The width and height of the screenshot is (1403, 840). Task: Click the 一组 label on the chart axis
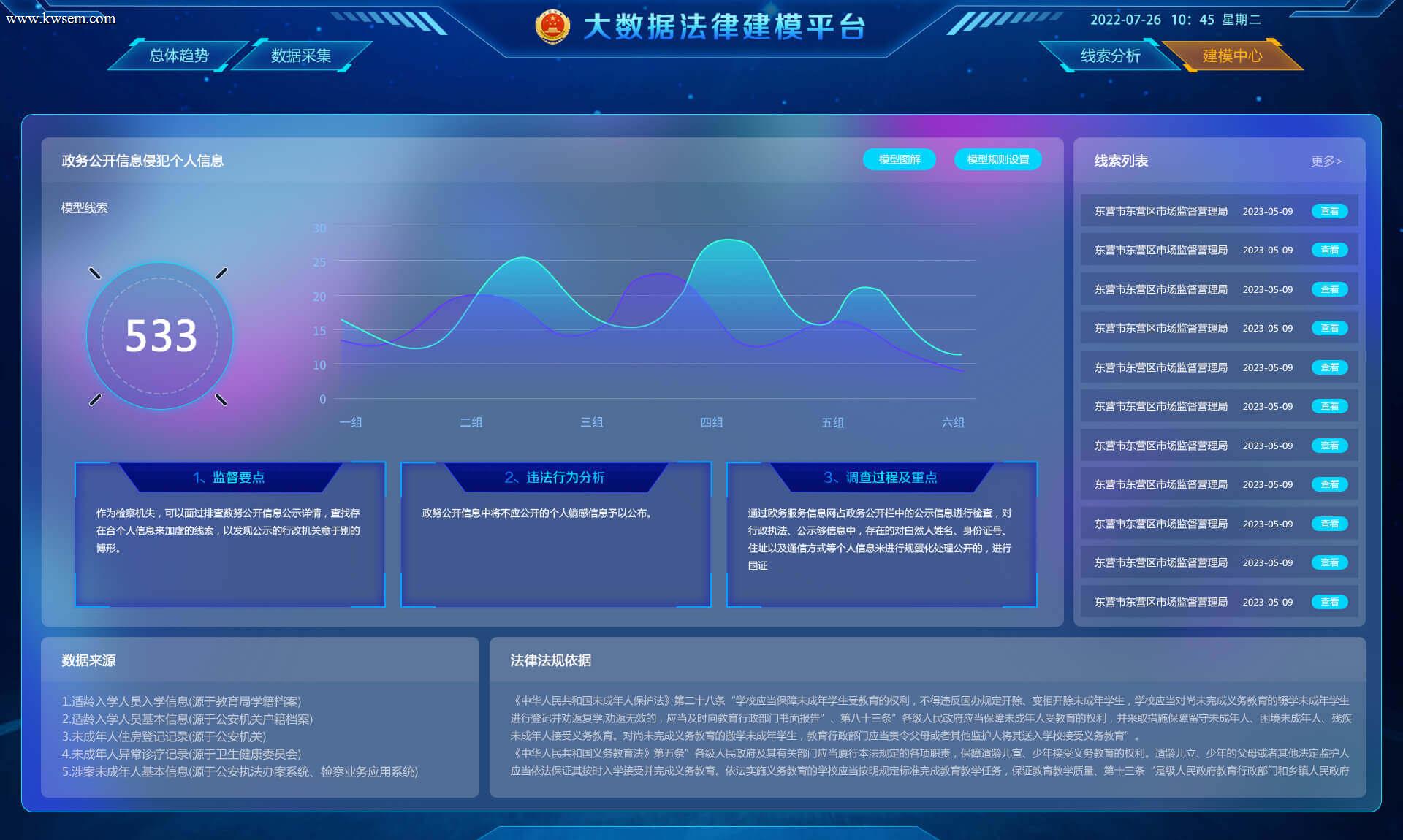click(351, 422)
